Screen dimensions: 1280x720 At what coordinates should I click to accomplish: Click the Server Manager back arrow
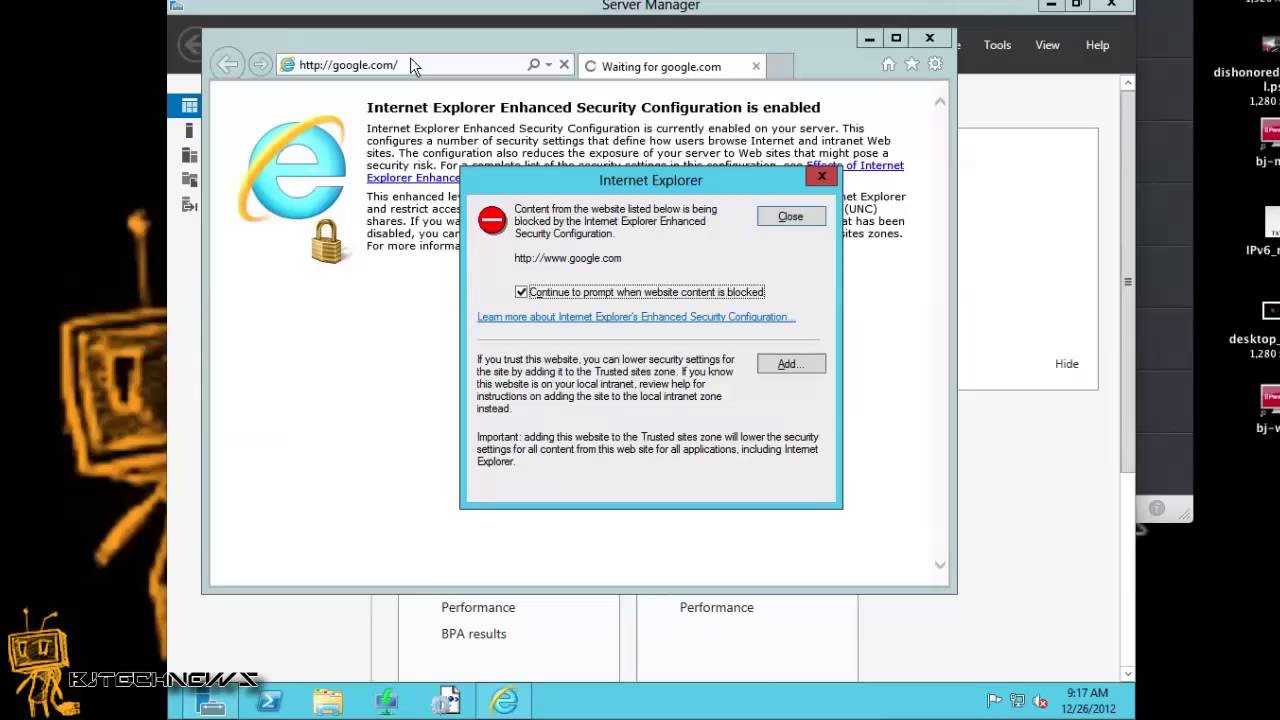[x=189, y=44]
